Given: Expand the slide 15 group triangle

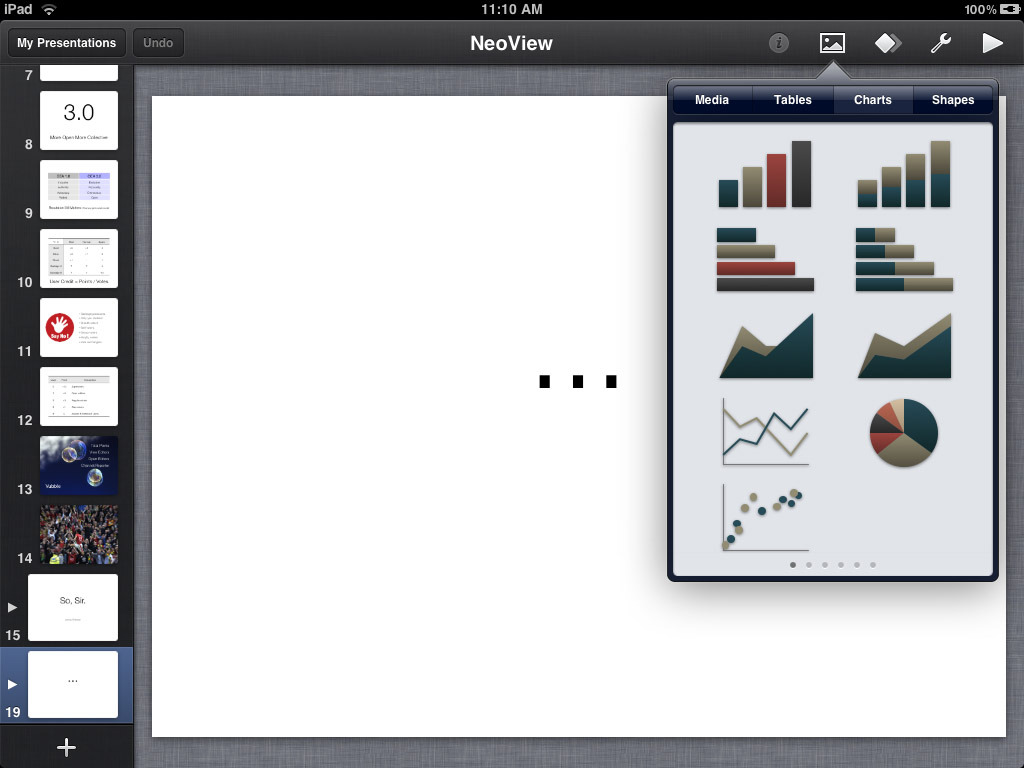Looking at the screenshot, I should 12,607.
